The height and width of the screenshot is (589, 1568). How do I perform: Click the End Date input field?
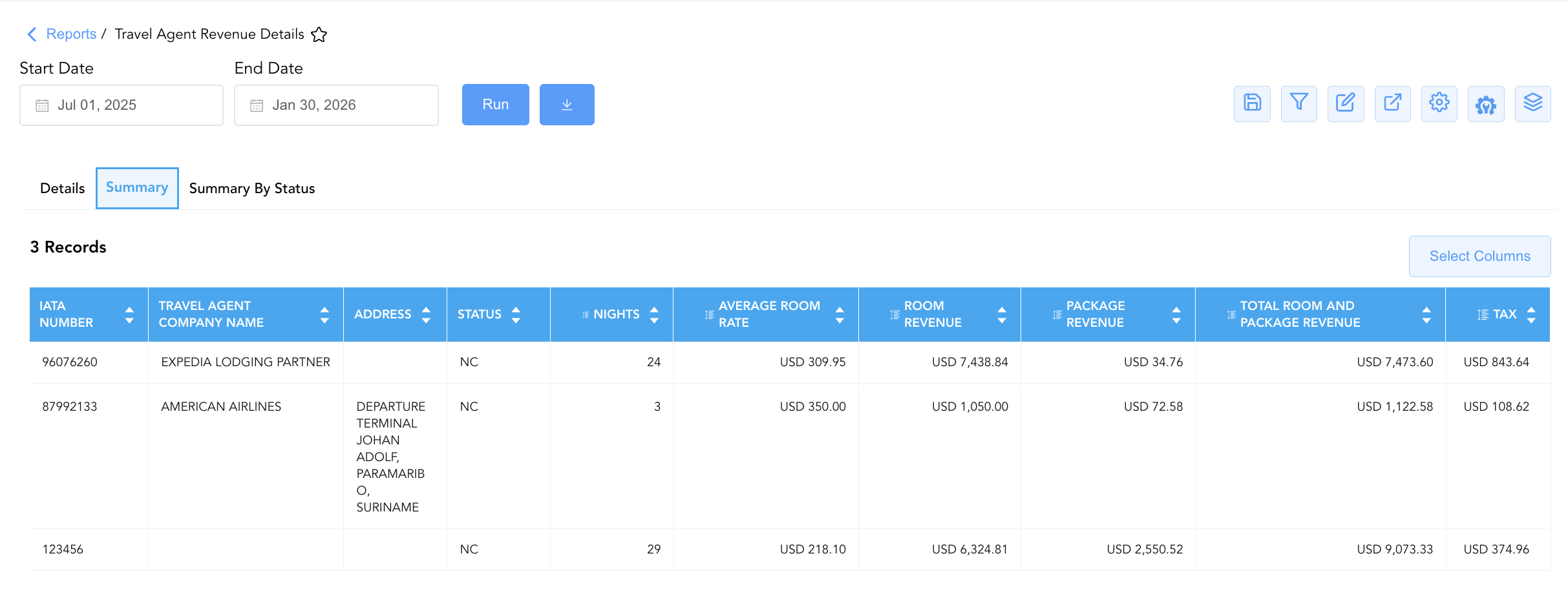pyautogui.click(x=336, y=105)
